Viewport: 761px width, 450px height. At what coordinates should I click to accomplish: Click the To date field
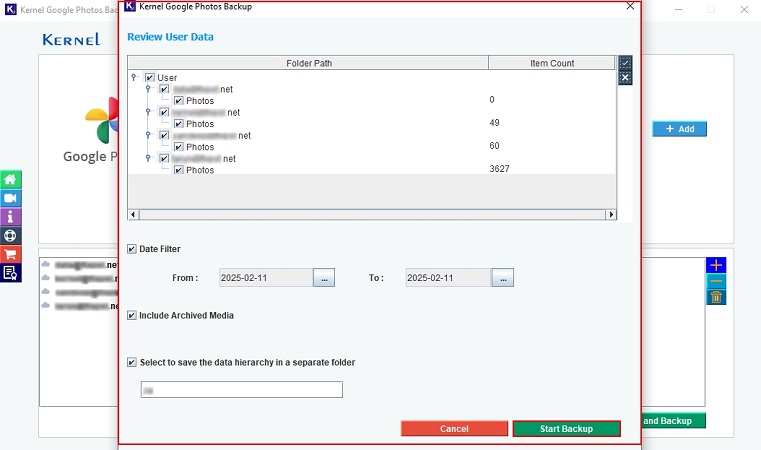click(x=448, y=278)
